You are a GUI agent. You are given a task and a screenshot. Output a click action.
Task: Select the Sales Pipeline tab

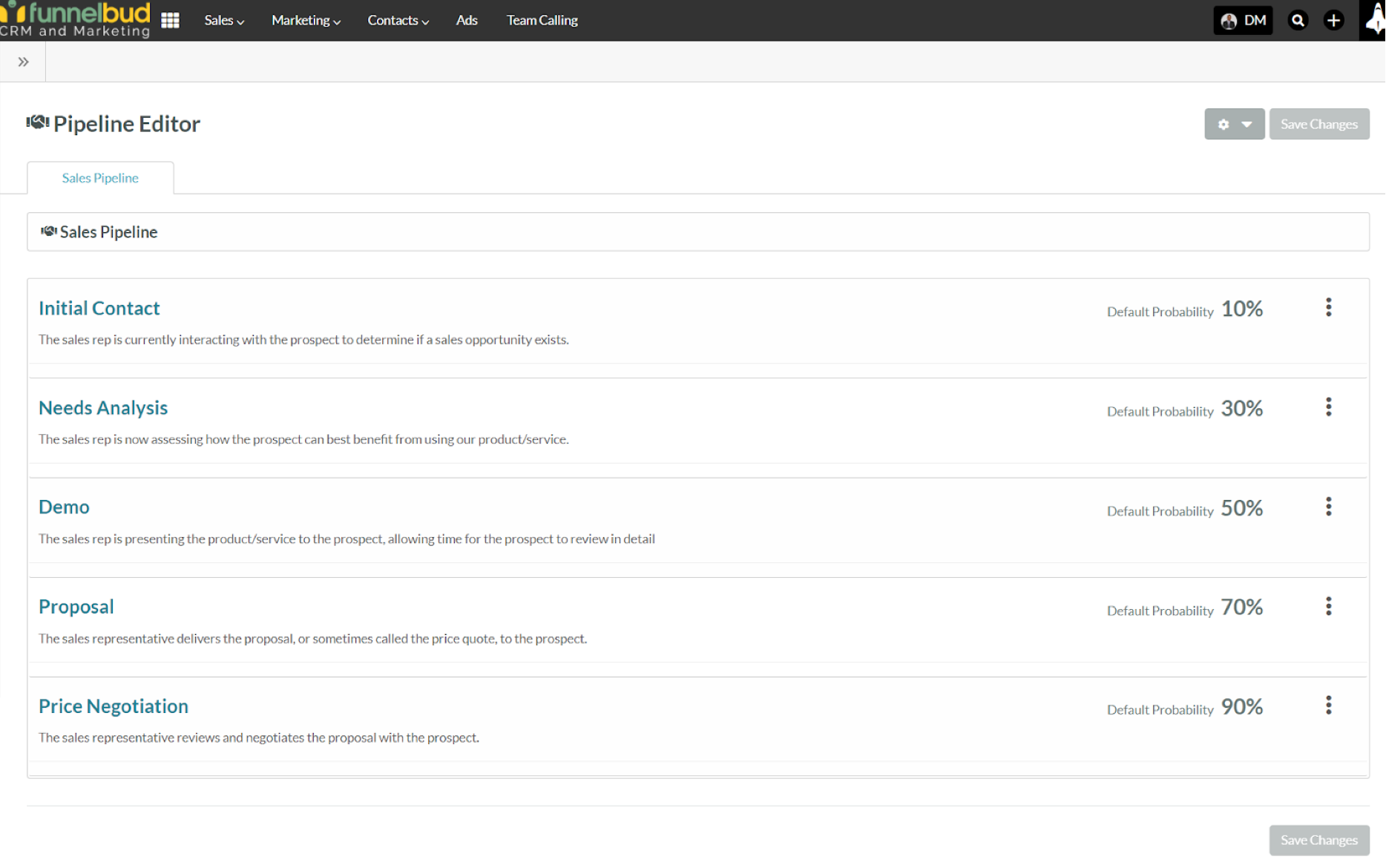tap(100, 178)
